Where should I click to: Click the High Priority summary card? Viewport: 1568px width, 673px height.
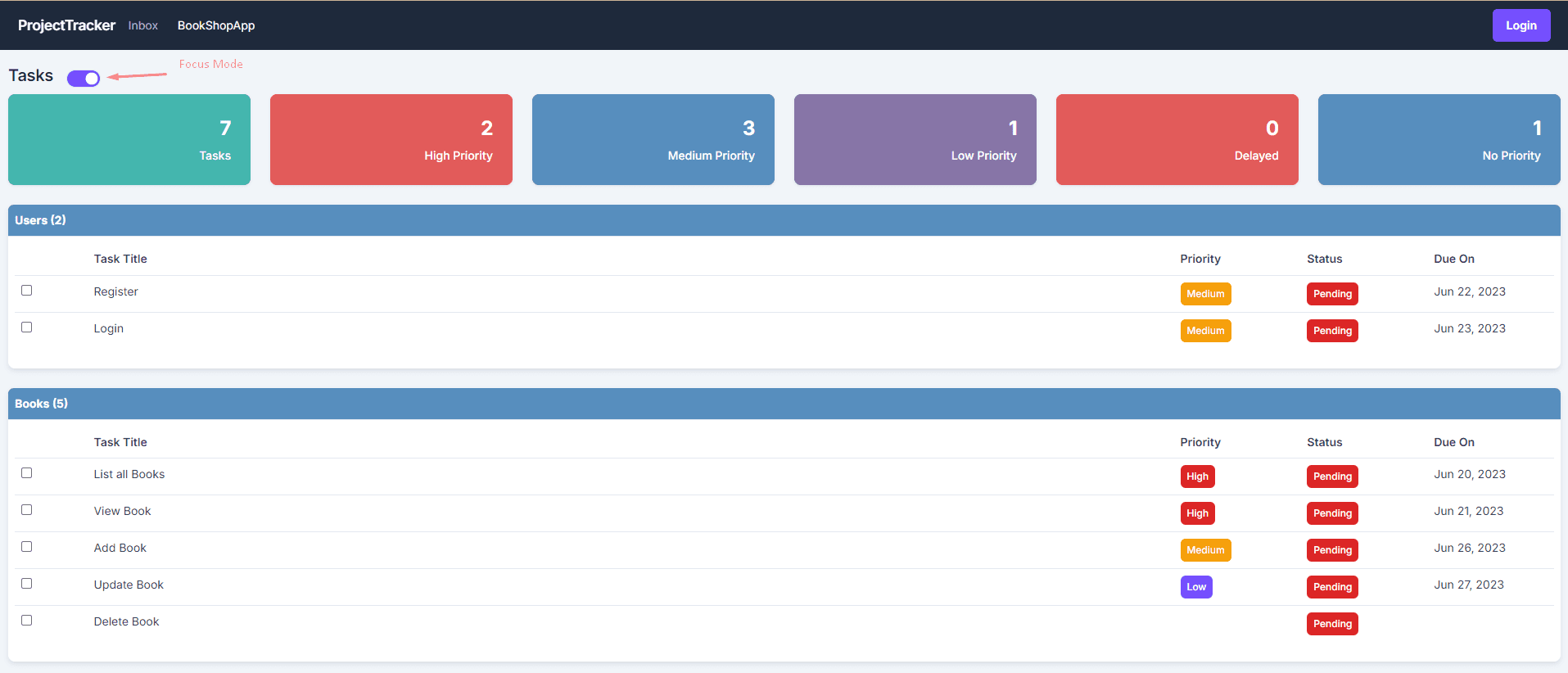(x=391, y=139)
